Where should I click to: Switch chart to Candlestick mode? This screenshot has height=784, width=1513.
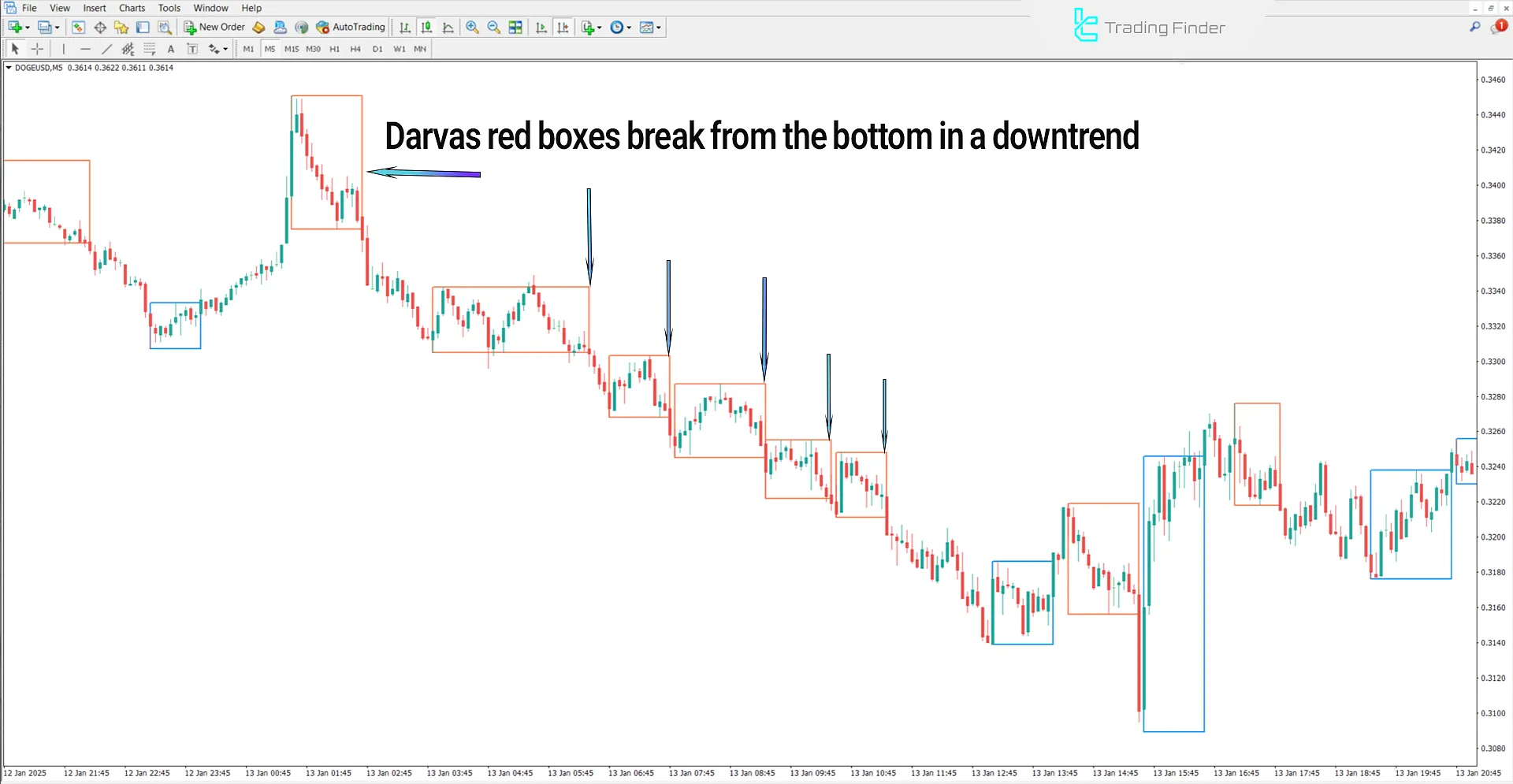coord(426,27)
